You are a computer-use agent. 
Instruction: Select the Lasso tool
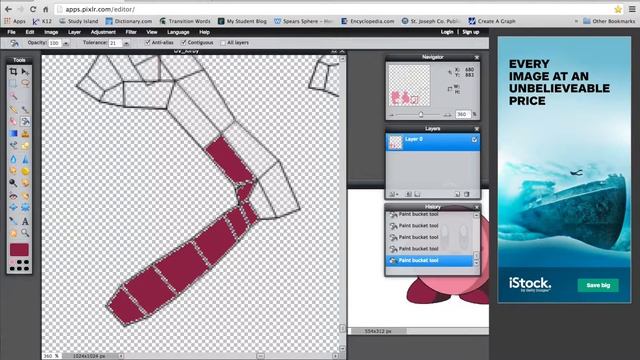(25, 84)
